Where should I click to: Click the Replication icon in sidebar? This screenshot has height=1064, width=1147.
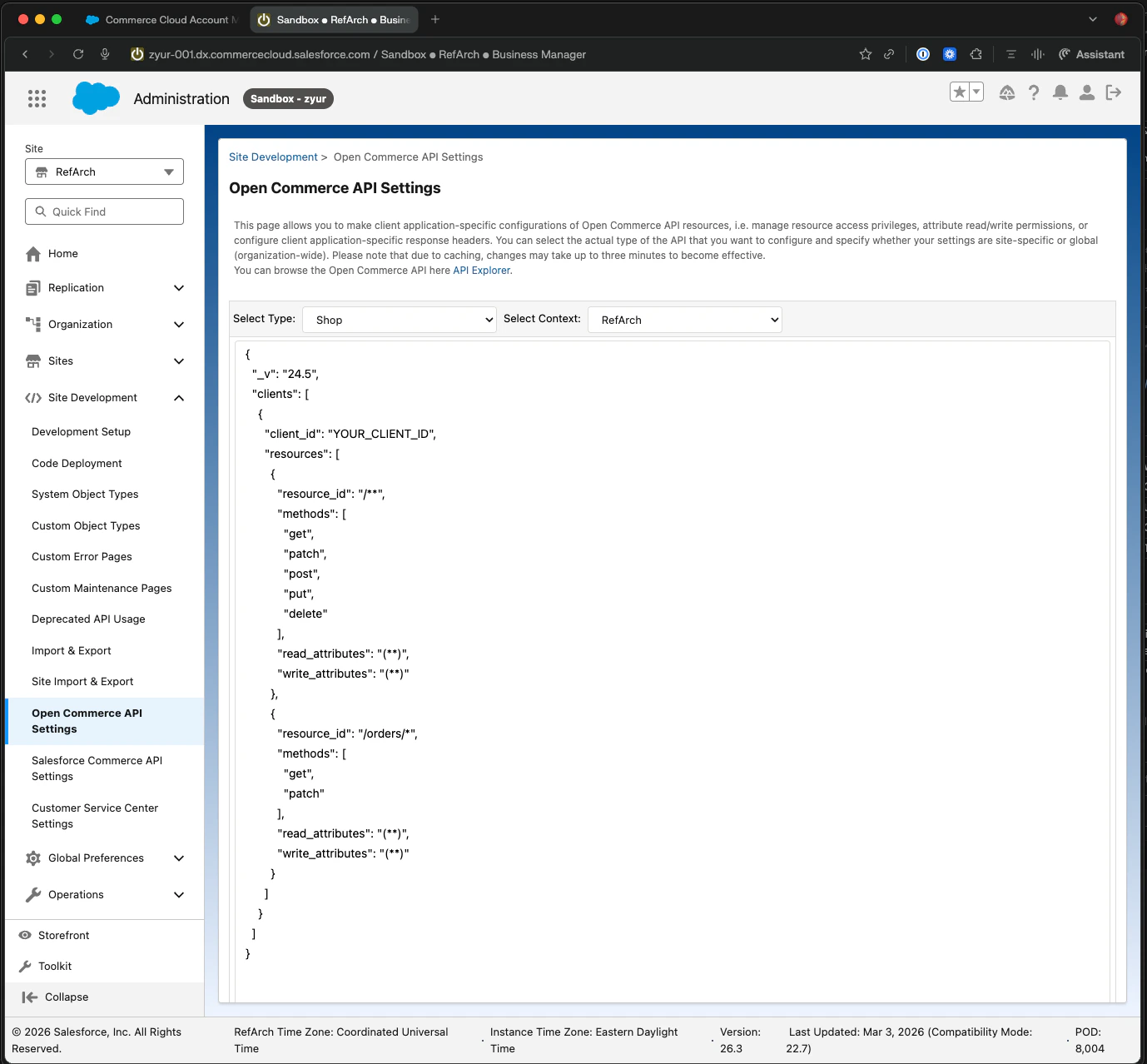[33, 288]
